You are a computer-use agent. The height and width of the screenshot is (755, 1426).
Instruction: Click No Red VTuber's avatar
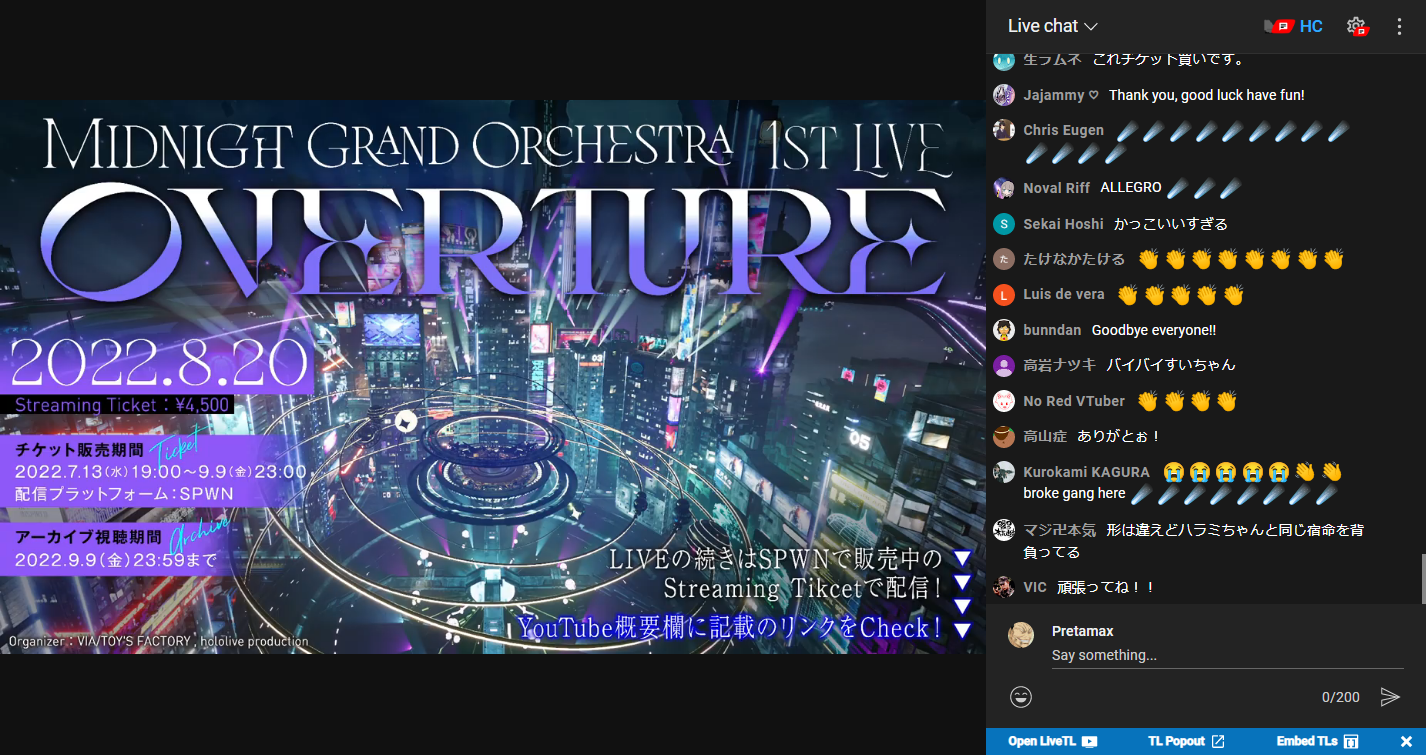point(1004,401)
